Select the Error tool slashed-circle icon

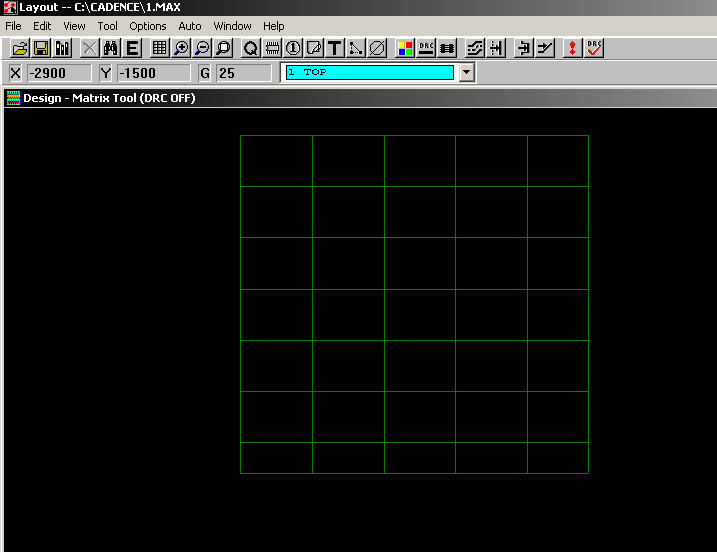coord(377,48)
